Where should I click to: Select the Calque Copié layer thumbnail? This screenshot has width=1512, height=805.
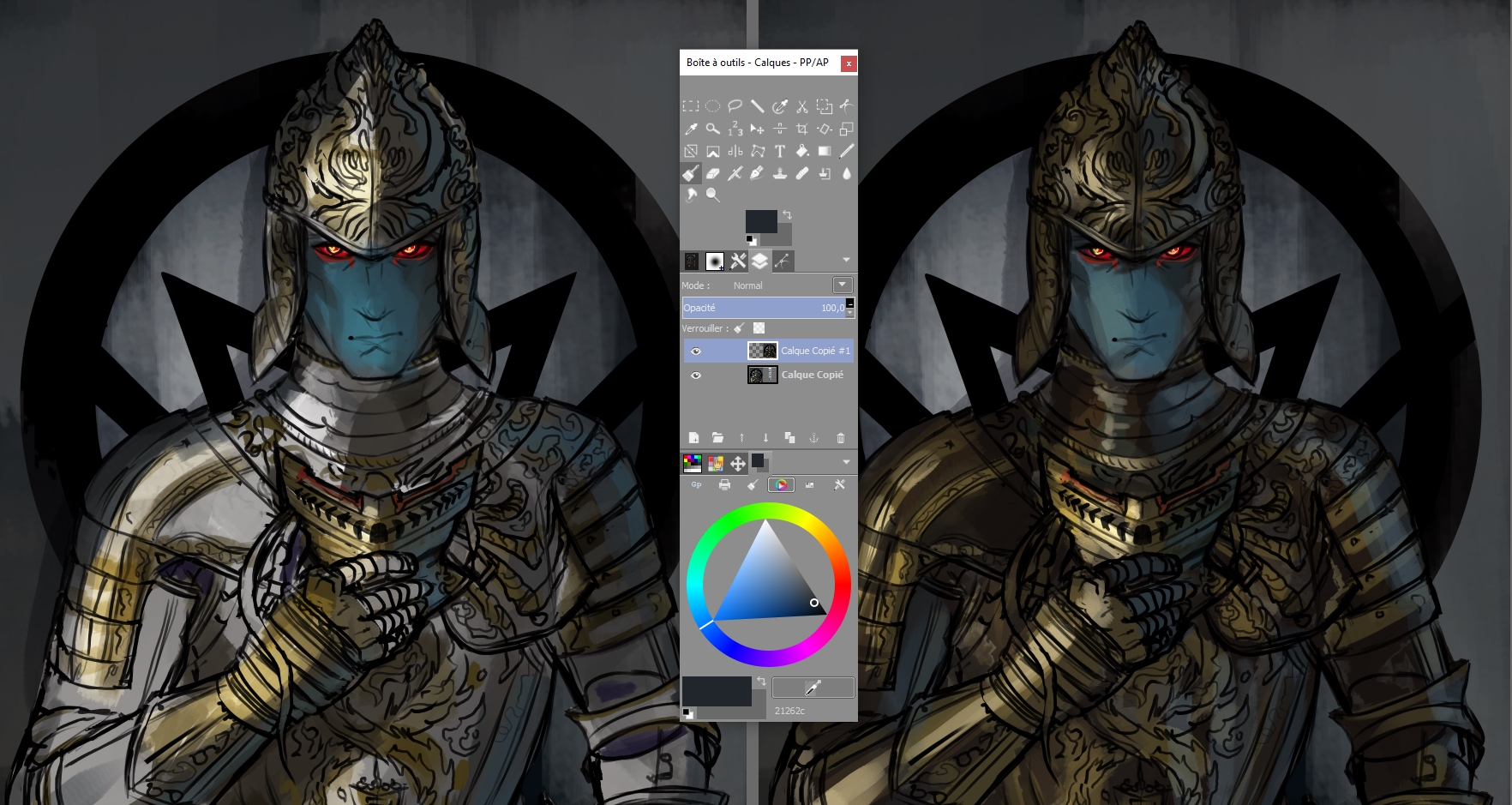click(x=762, y=375)
